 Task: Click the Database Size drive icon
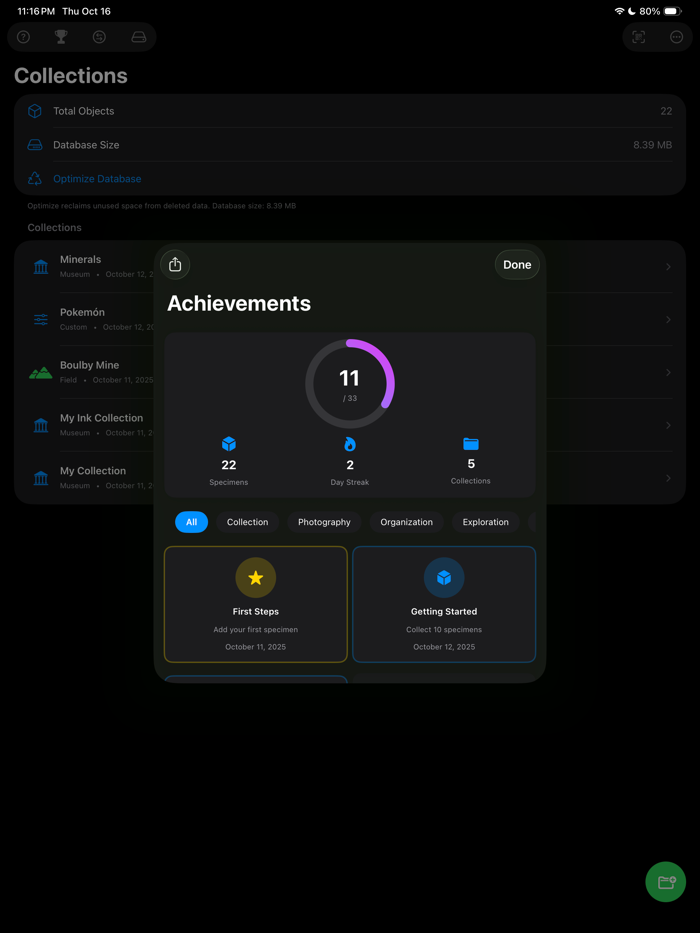point(35,145)
